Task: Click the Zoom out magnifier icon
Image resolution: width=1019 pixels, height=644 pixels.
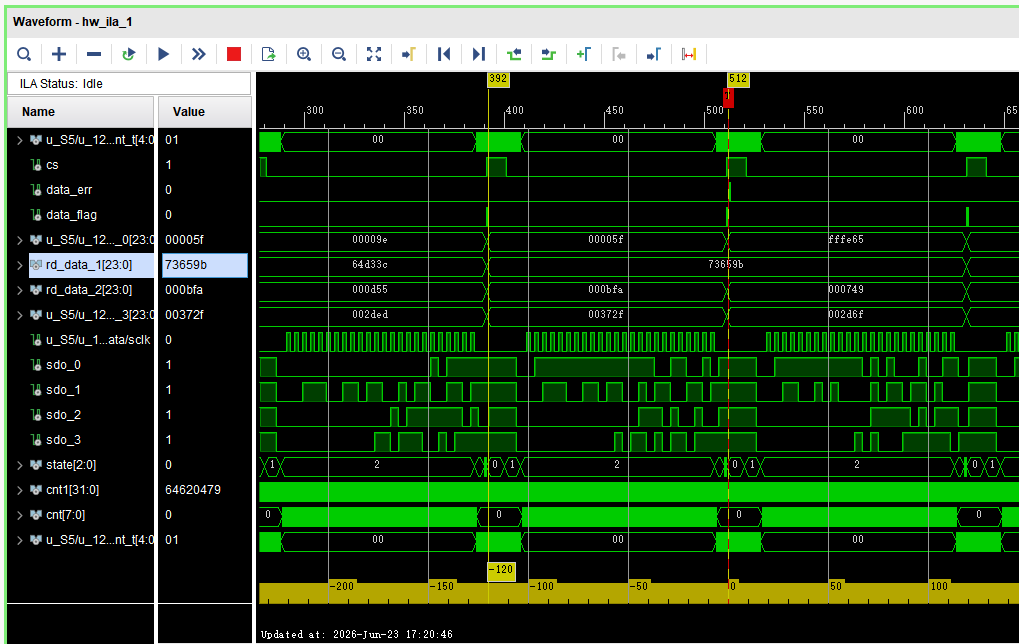Action: (x=339, y=54)
